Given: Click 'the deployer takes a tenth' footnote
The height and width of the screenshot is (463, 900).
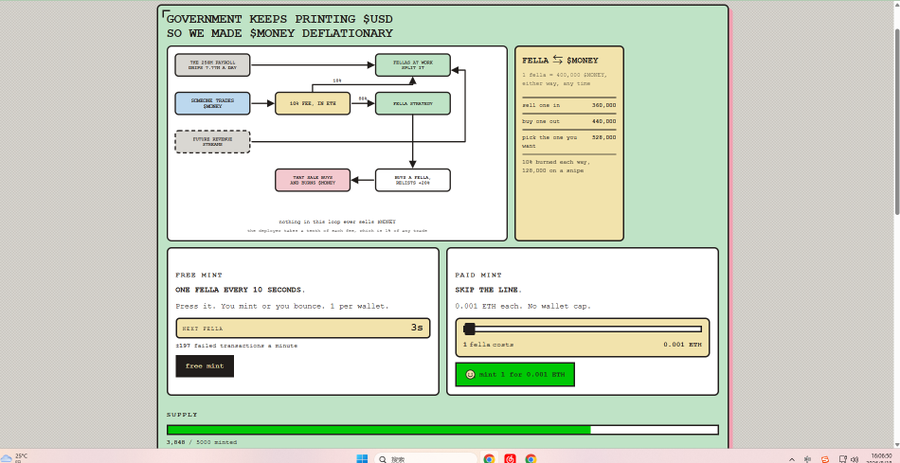Looking at the screenshot, I should (338, 231).
